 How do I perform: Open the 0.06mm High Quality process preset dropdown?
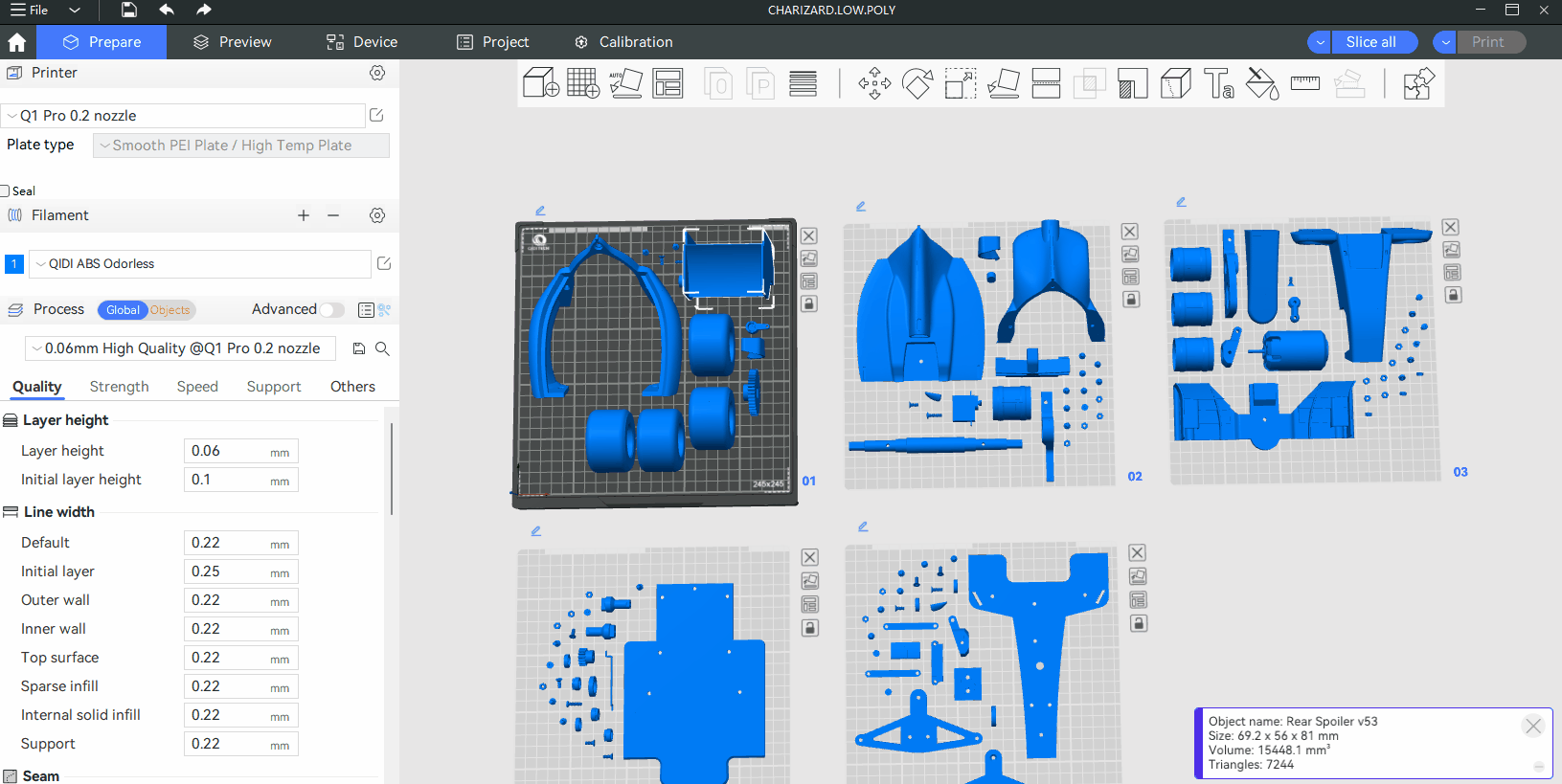pos(180,348)
